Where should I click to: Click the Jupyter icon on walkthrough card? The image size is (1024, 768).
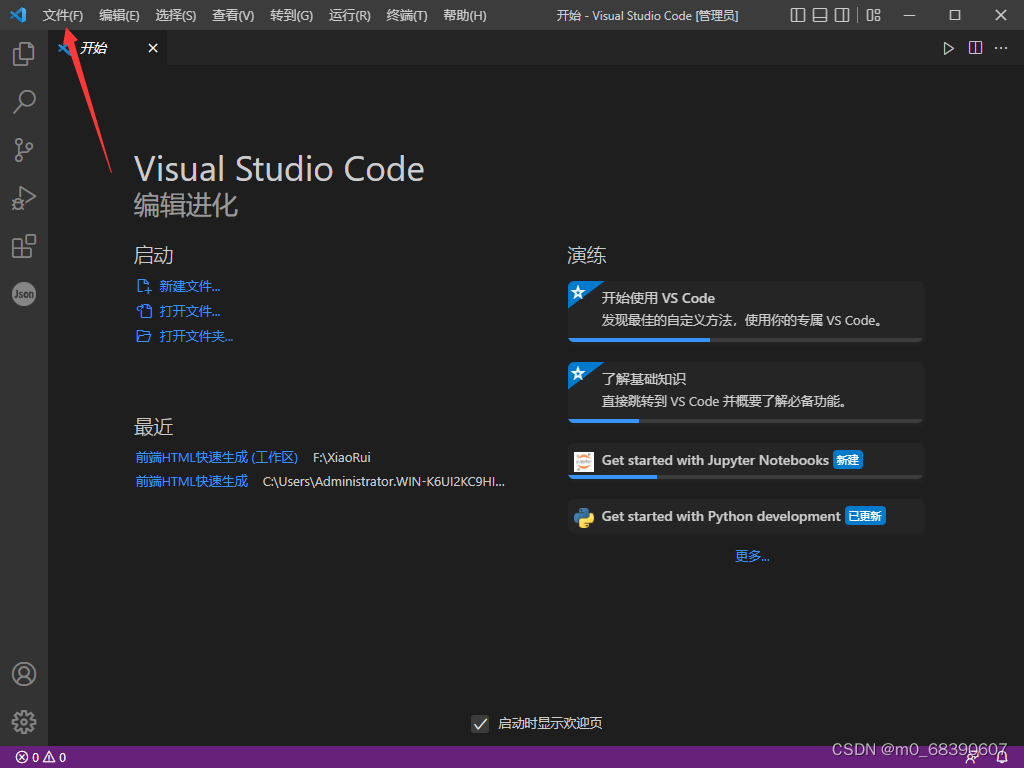point(583,461)
